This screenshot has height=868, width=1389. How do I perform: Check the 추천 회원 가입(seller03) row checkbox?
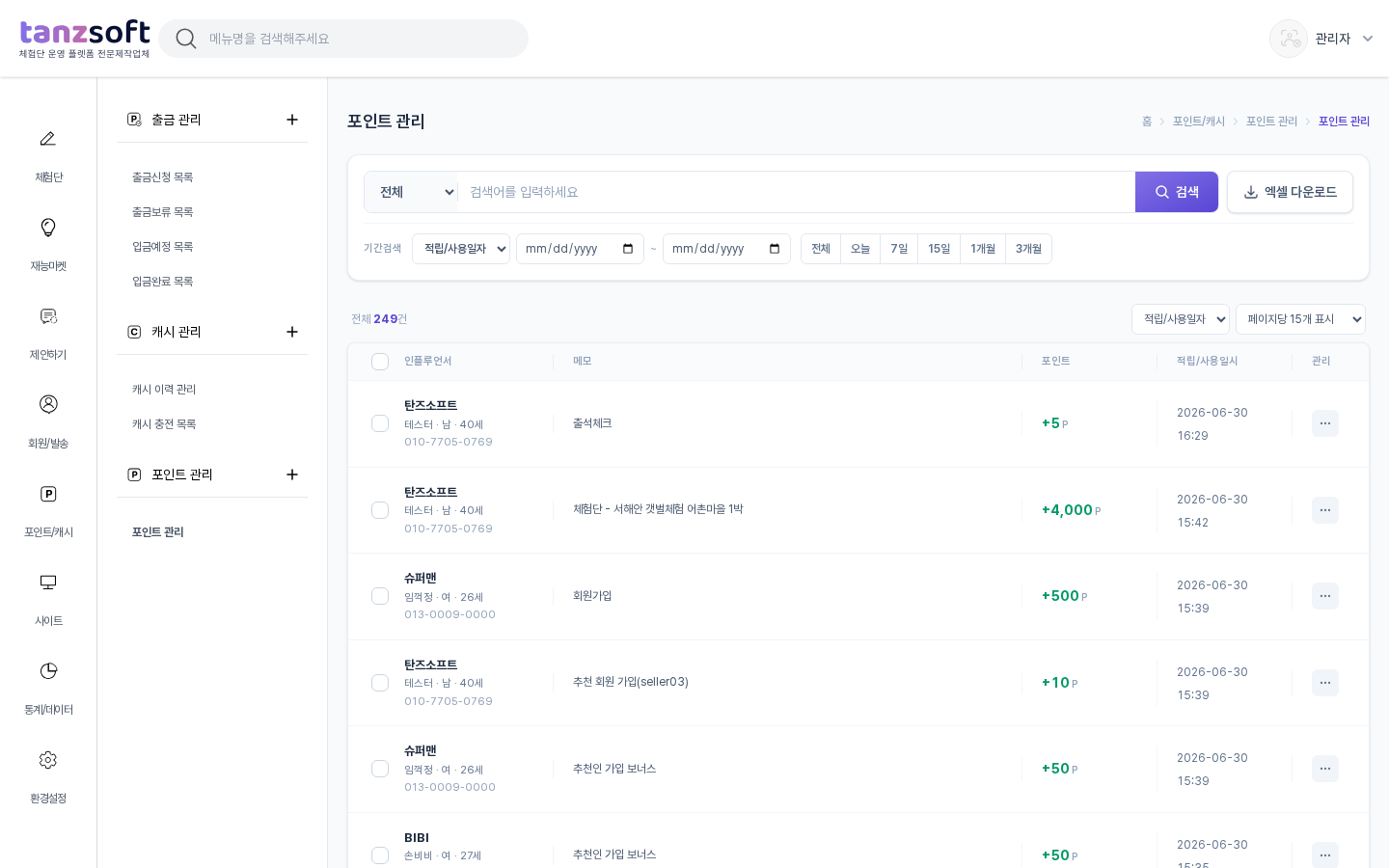point(380,683)
